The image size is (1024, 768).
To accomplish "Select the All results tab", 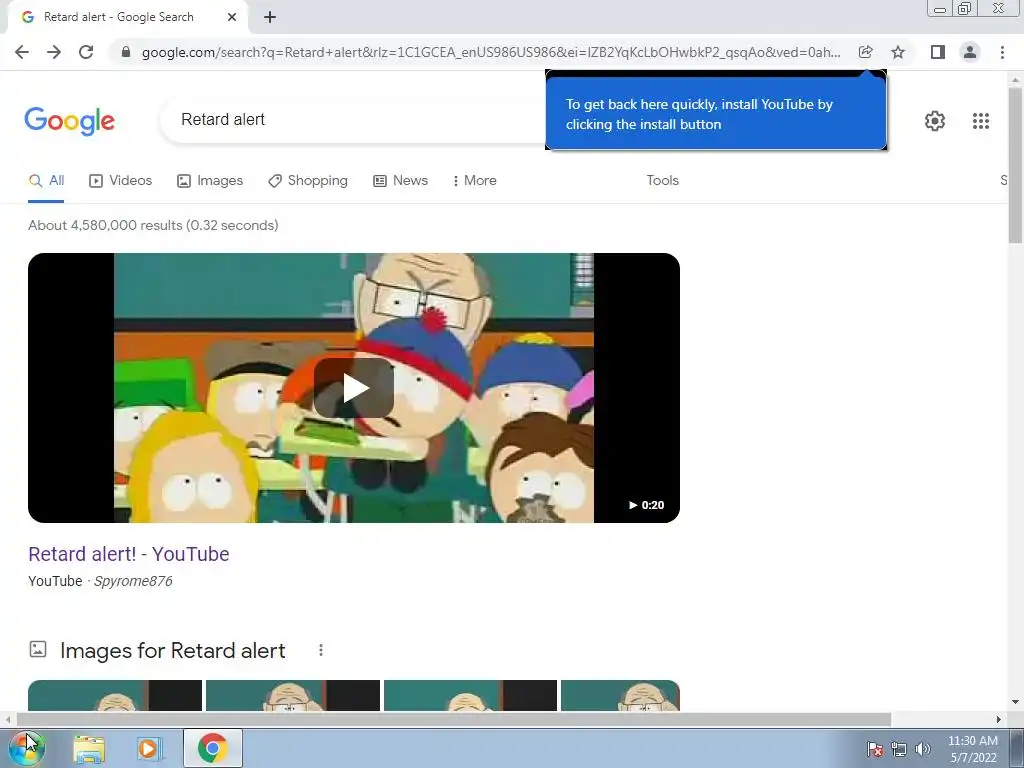I will 46,181.
